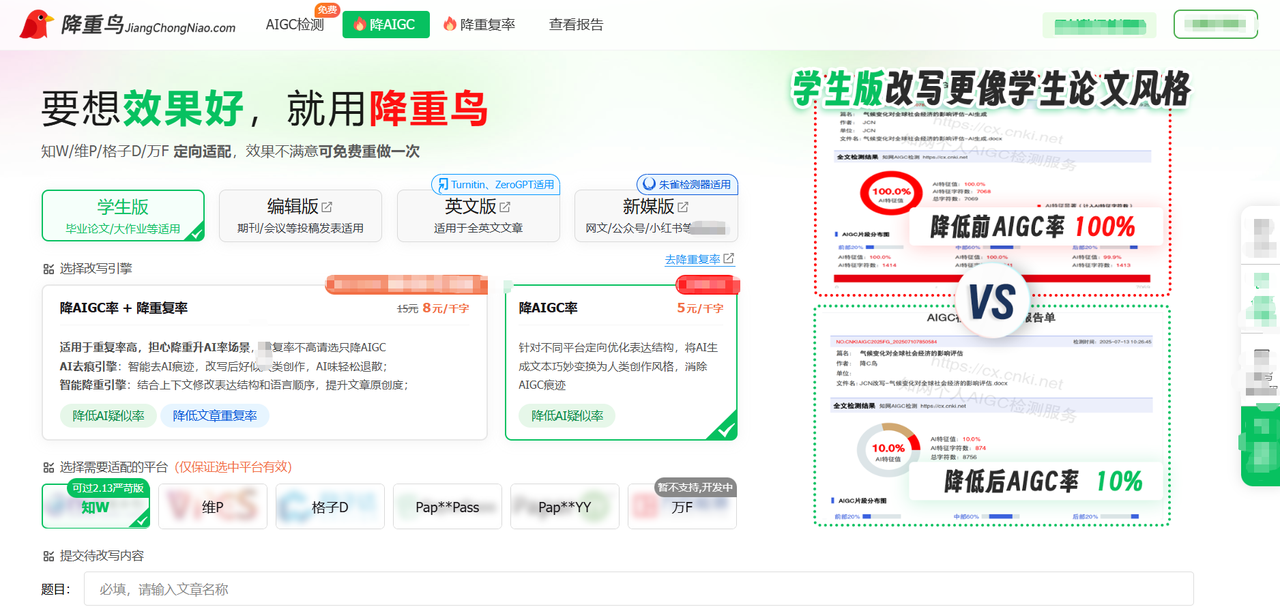Focus the 题目 article title input

coord(638,589)
